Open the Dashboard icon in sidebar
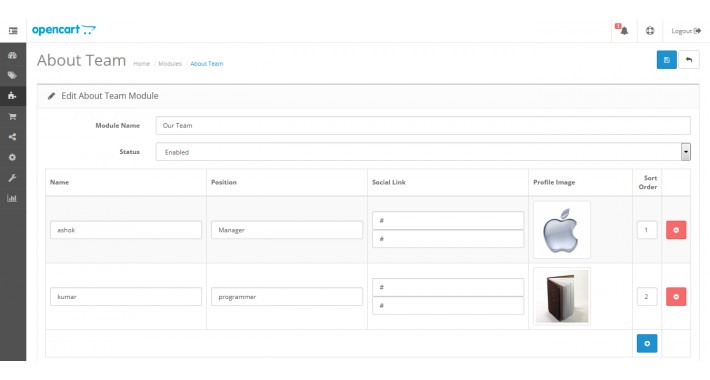This screenshot has width=710, height=380. coord(12,55)
